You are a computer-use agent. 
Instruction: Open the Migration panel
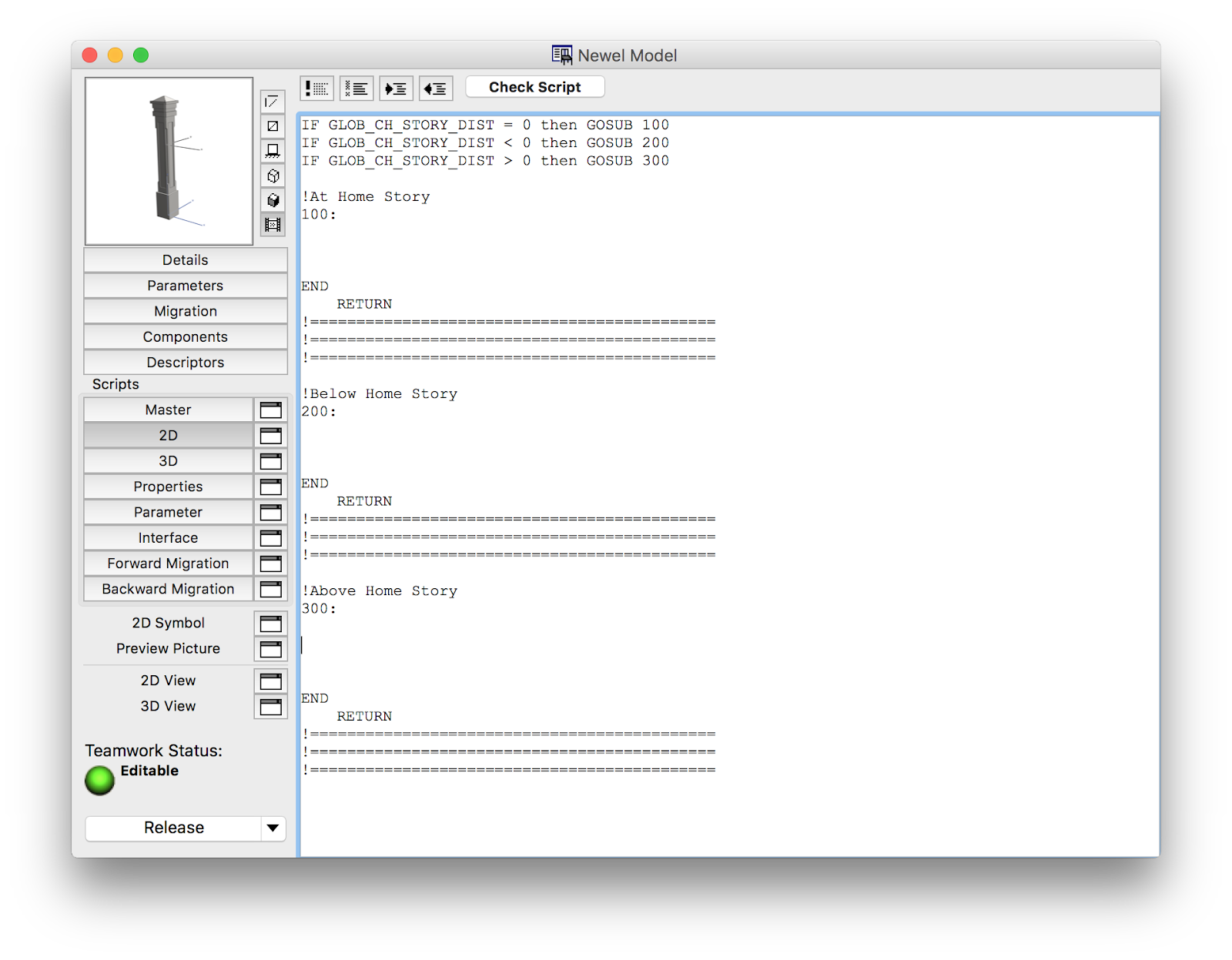186,311
